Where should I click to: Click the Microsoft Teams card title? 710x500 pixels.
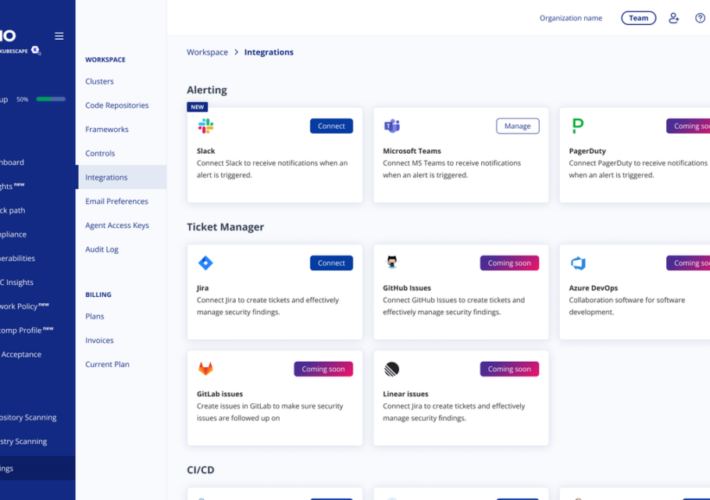tap(412, 151)
